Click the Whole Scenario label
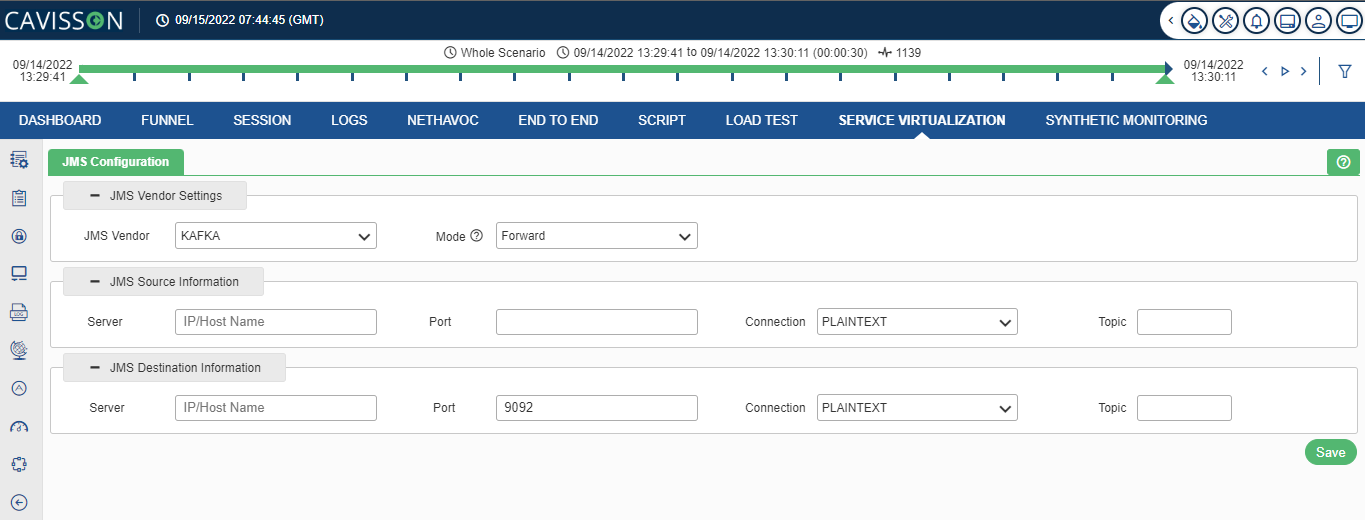1365x520 pixels. pyautogui.click(x=503, y=52)
